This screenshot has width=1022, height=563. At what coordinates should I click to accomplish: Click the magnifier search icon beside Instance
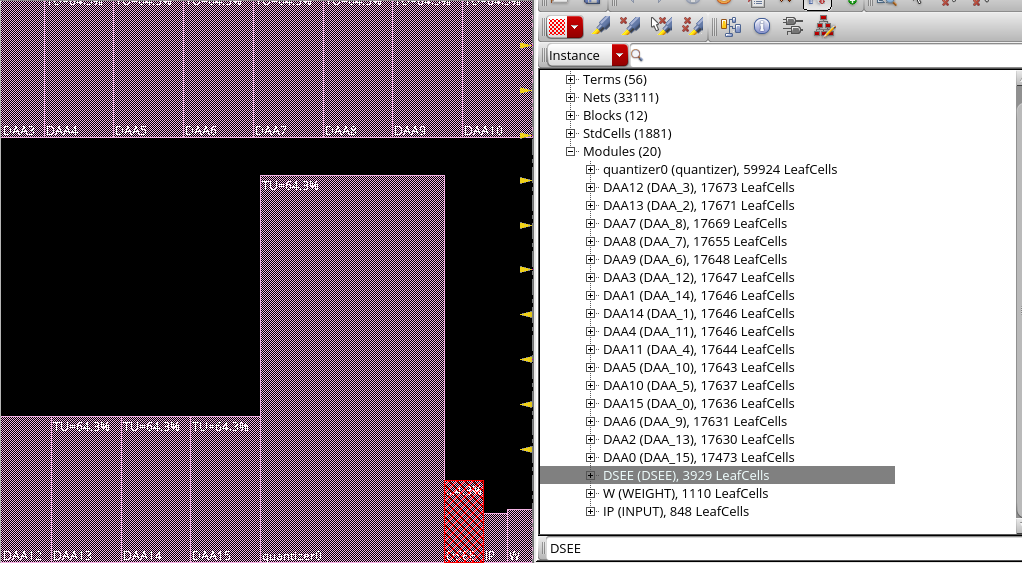click(636, 56)
